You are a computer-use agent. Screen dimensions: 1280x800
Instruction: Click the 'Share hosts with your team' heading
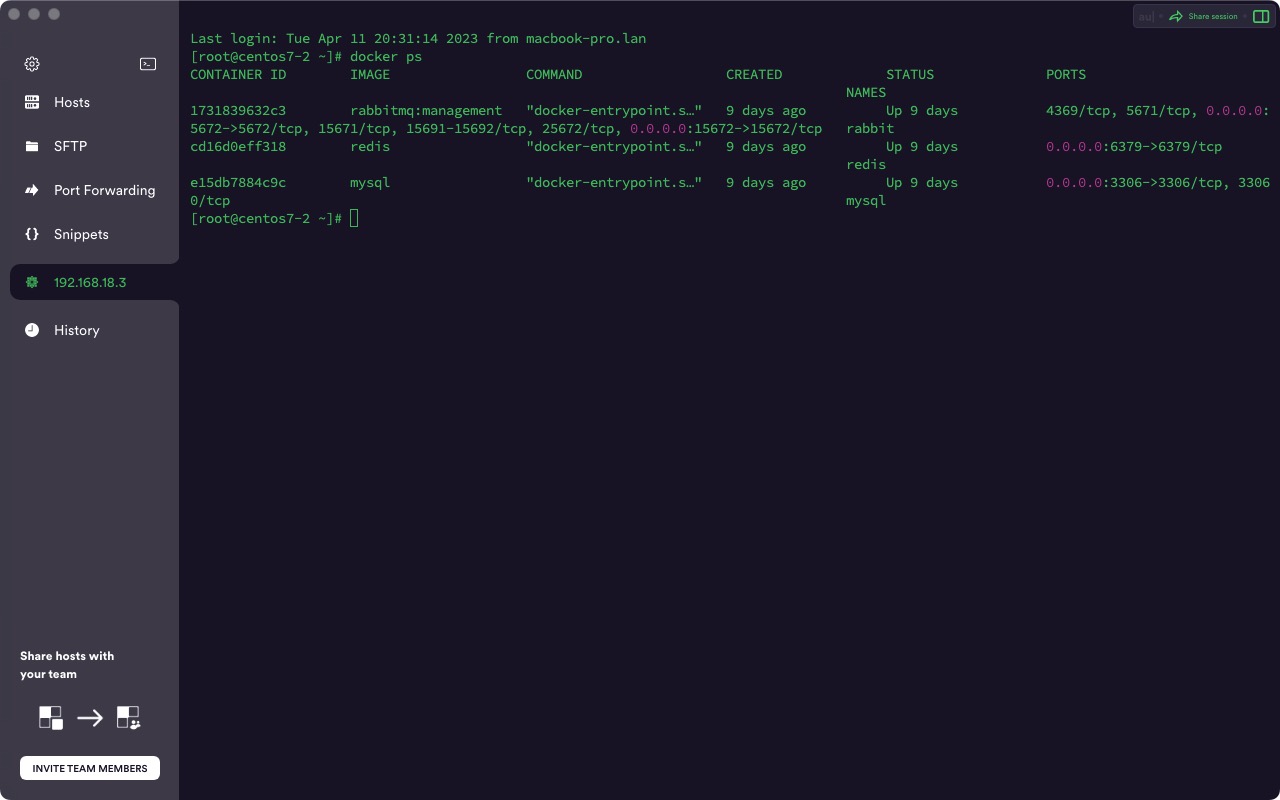click(x=67, y=665)
